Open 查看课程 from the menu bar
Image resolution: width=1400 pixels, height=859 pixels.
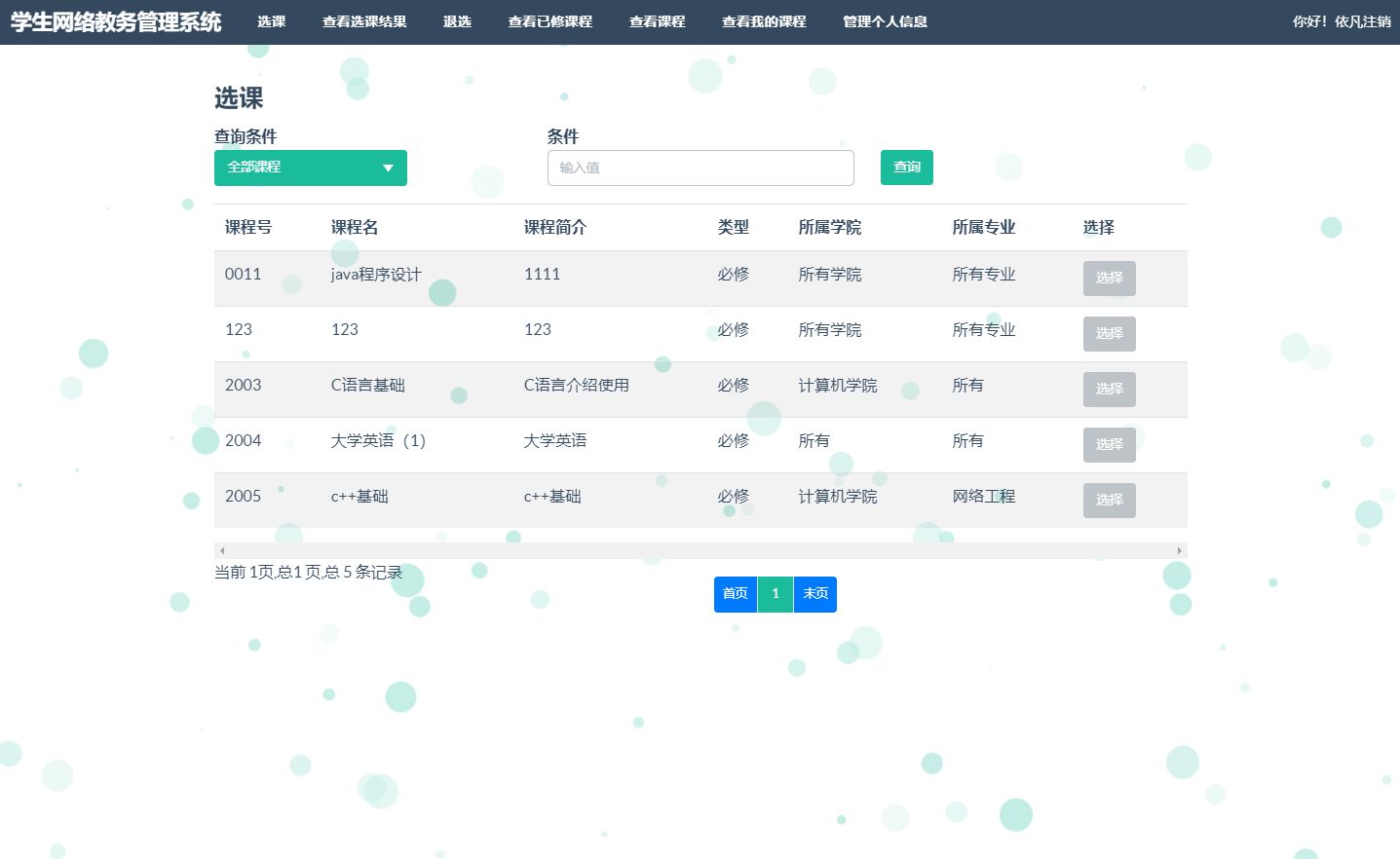coord(657,20)
